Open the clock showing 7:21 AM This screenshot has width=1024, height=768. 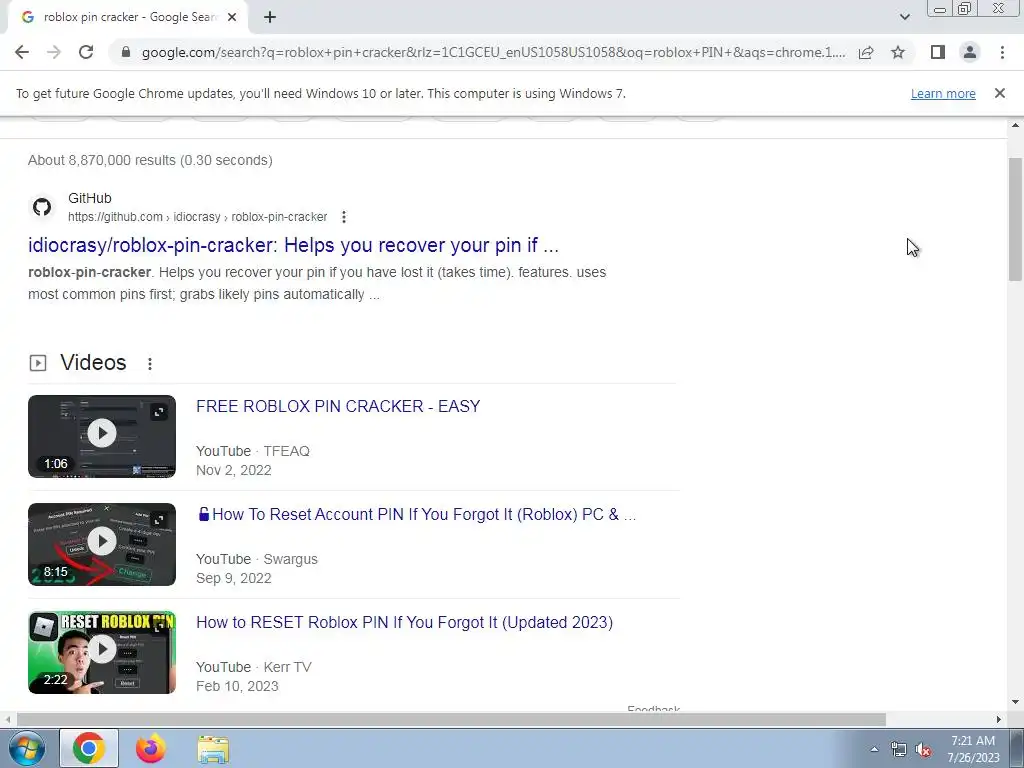point(973,749)
